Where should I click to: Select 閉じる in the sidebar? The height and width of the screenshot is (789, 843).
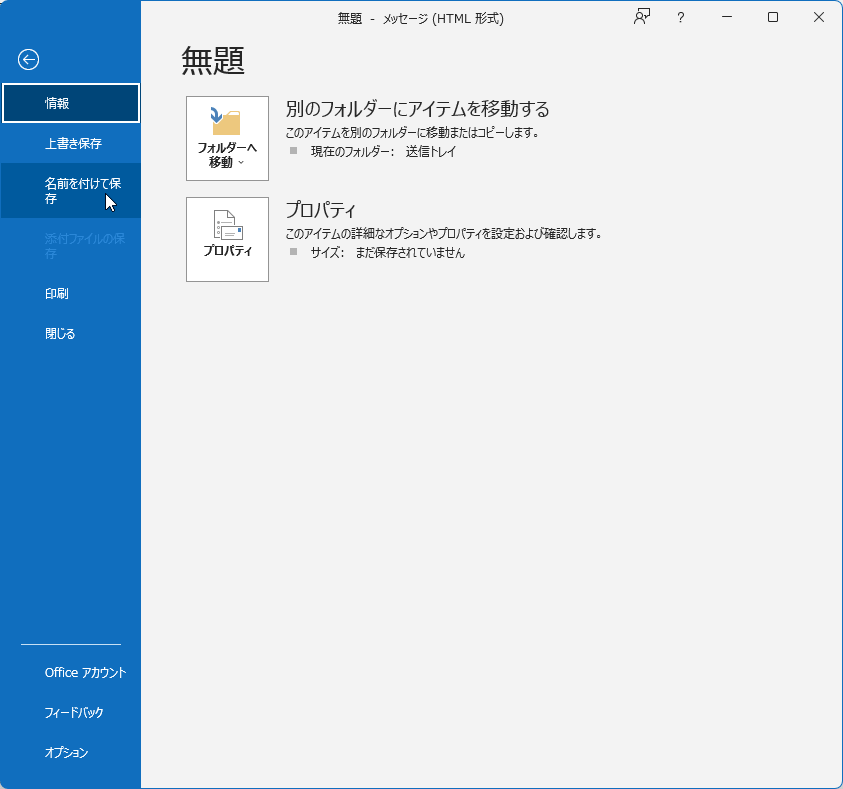(70, 334)
